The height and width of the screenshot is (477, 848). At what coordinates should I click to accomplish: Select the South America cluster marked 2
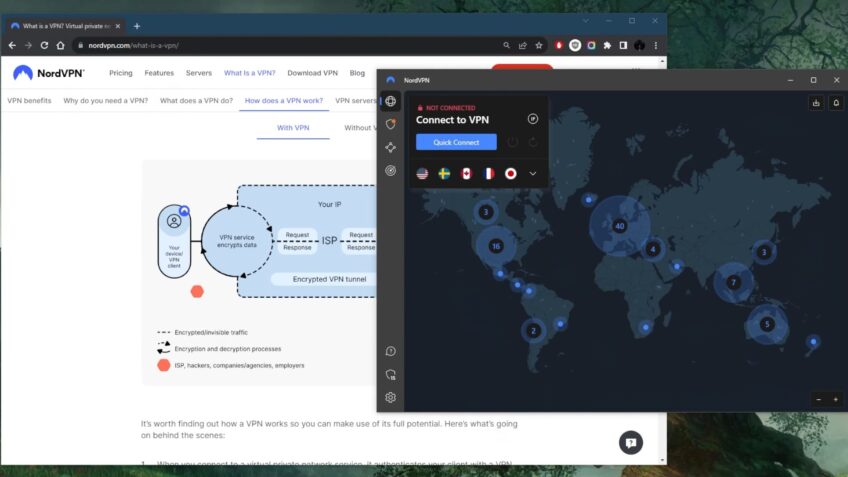(x=533, y=330)
